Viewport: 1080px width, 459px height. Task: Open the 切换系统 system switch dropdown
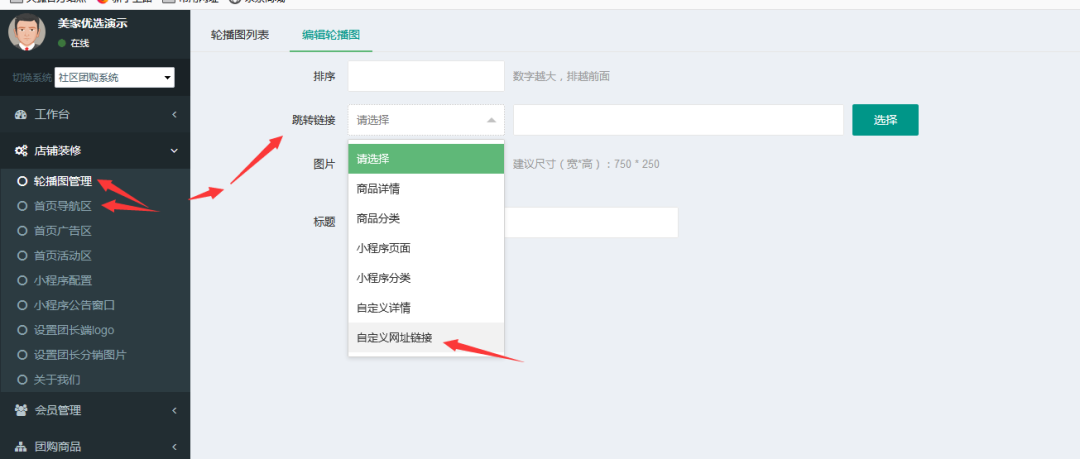point(115,77)
